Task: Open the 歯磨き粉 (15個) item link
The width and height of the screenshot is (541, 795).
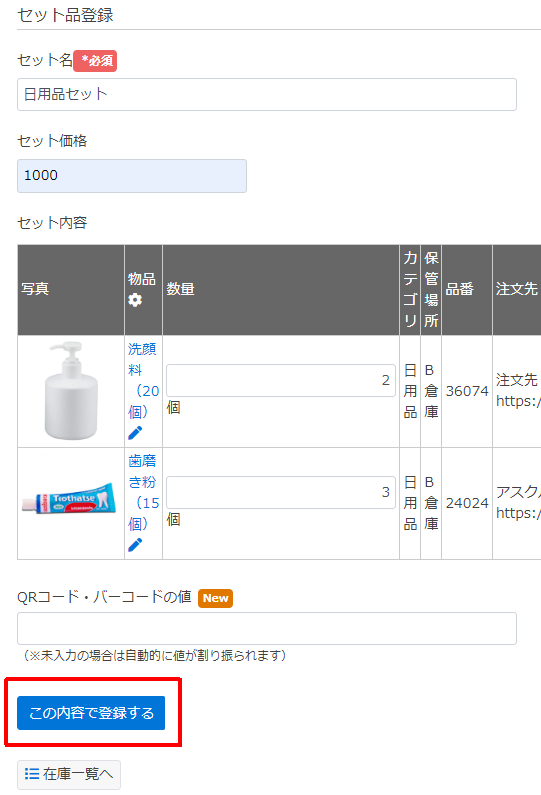Action: pos(143,492)
